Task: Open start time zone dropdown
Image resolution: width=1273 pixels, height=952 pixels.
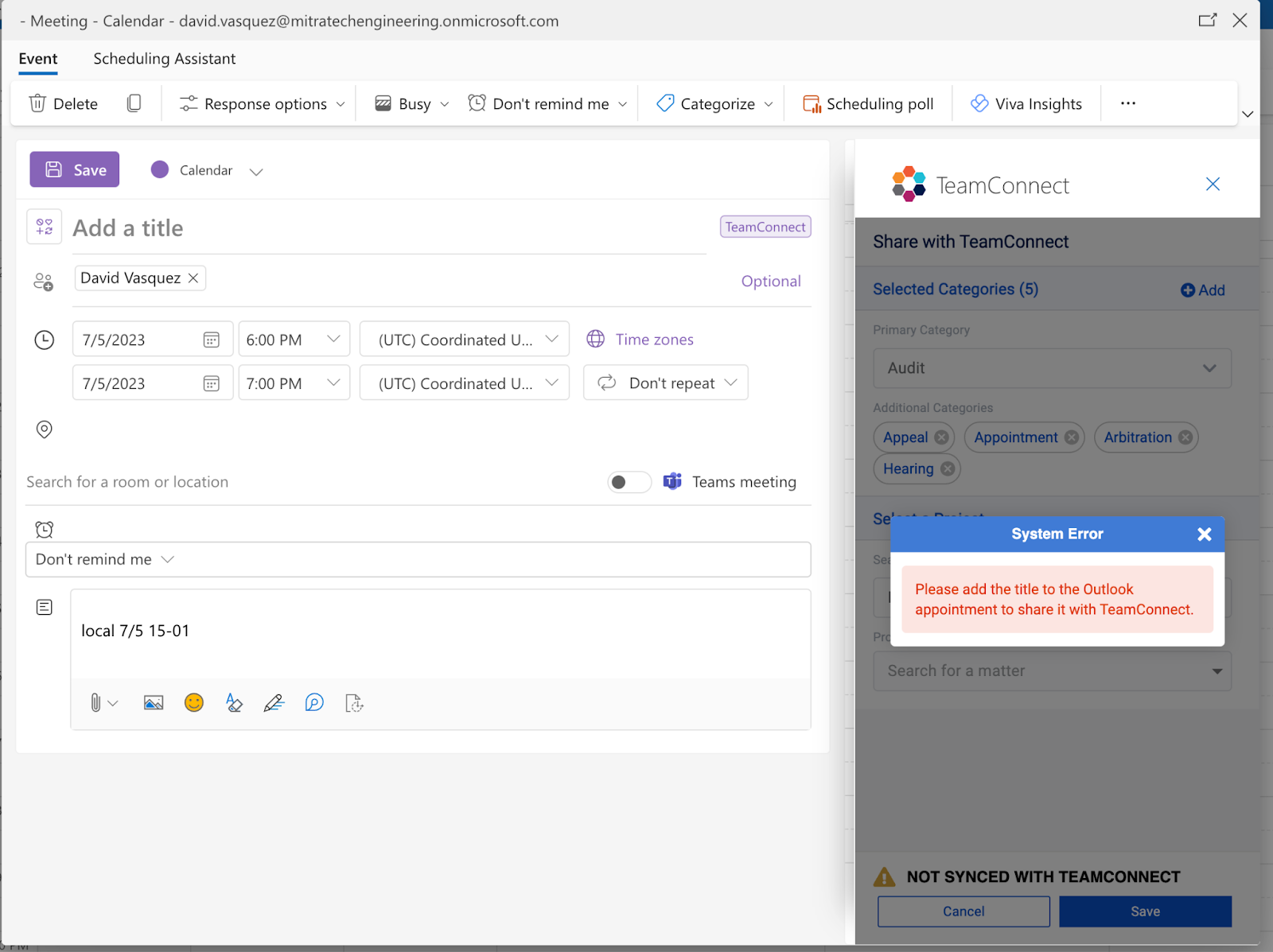Action: [465, 339]
